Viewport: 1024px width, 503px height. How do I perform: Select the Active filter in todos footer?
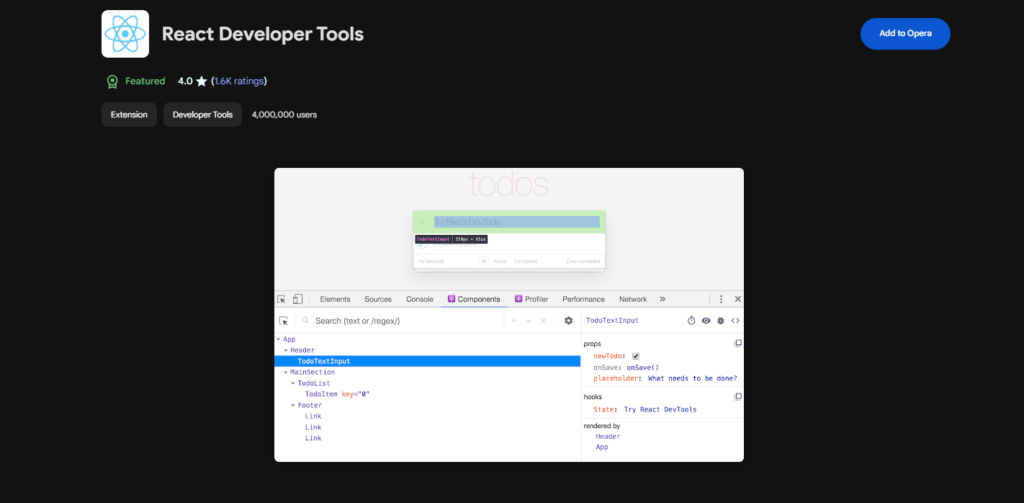click(500, 261)
